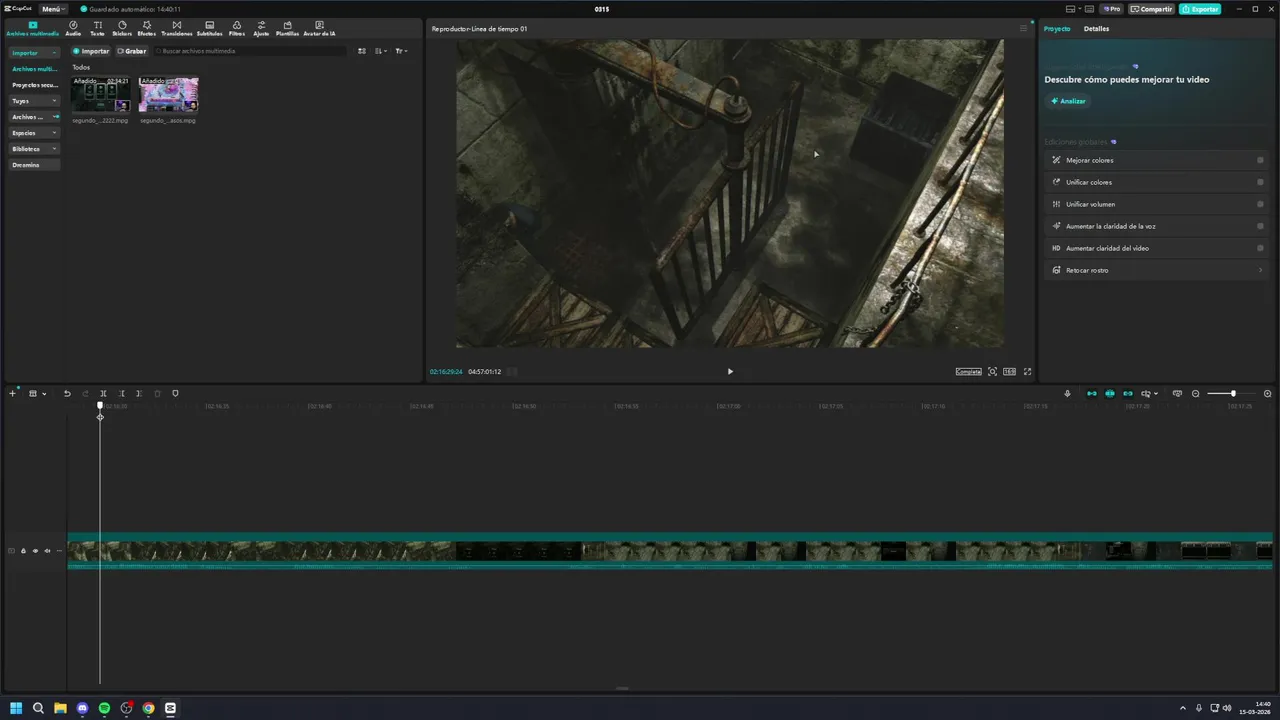Select Archivos multimedia top tab
The height and width of the screenshot is (720, 1280).
(x=33, y=28)
